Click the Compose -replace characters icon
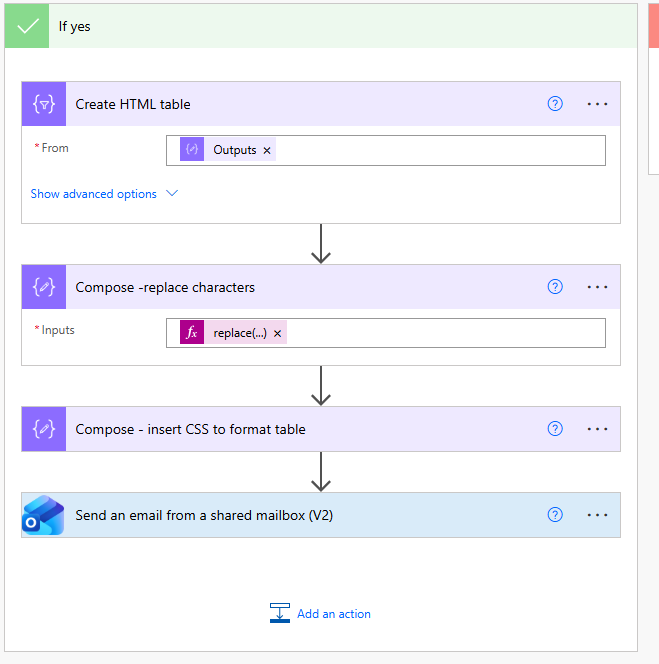 pos(44,287)
